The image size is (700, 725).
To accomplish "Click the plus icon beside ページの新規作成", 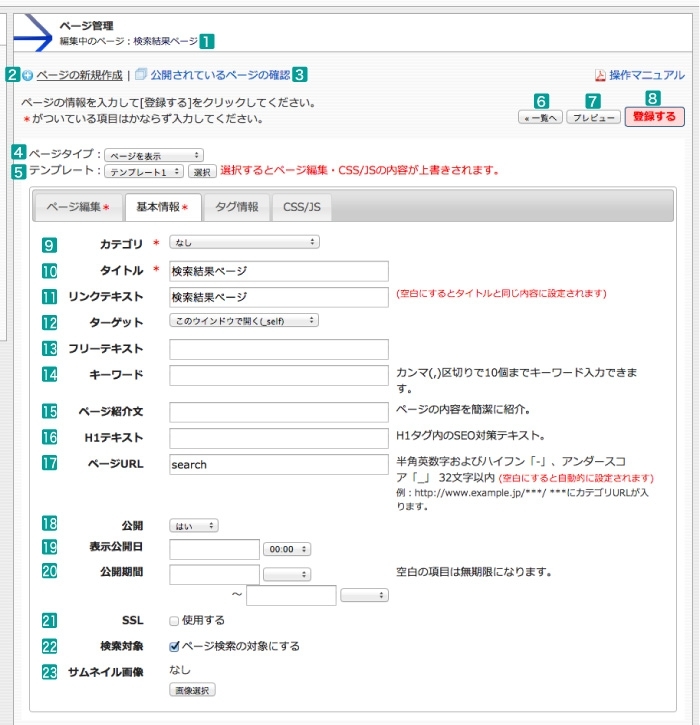I will tap(28, 75).
